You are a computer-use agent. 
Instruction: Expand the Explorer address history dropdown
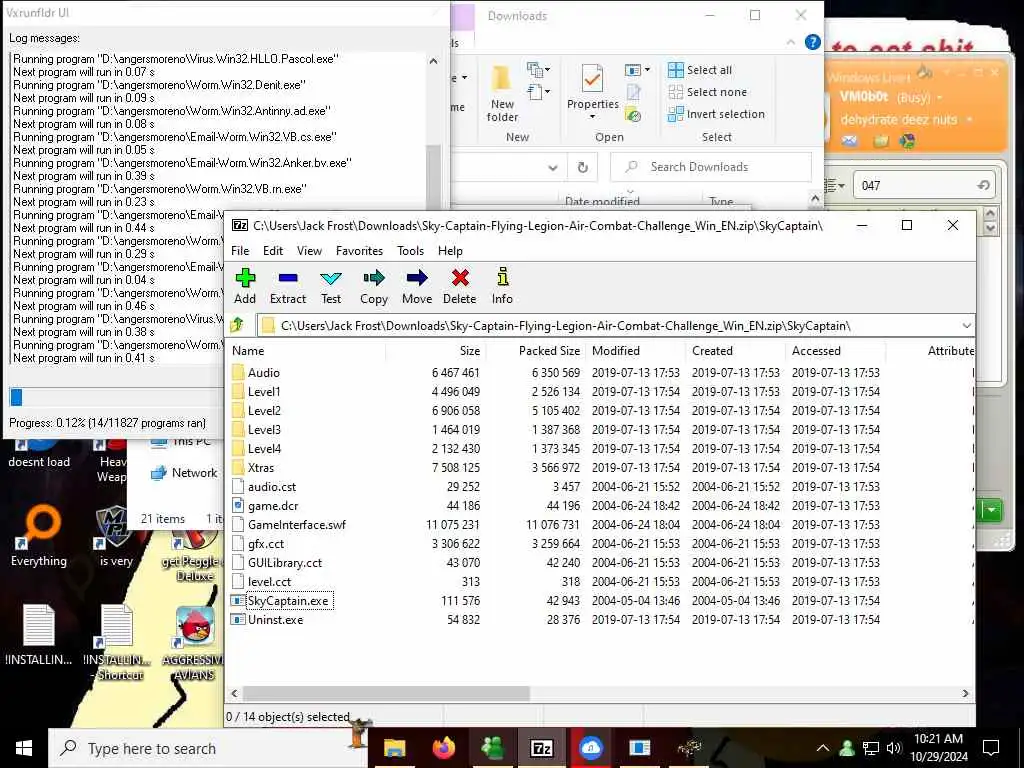552,167
